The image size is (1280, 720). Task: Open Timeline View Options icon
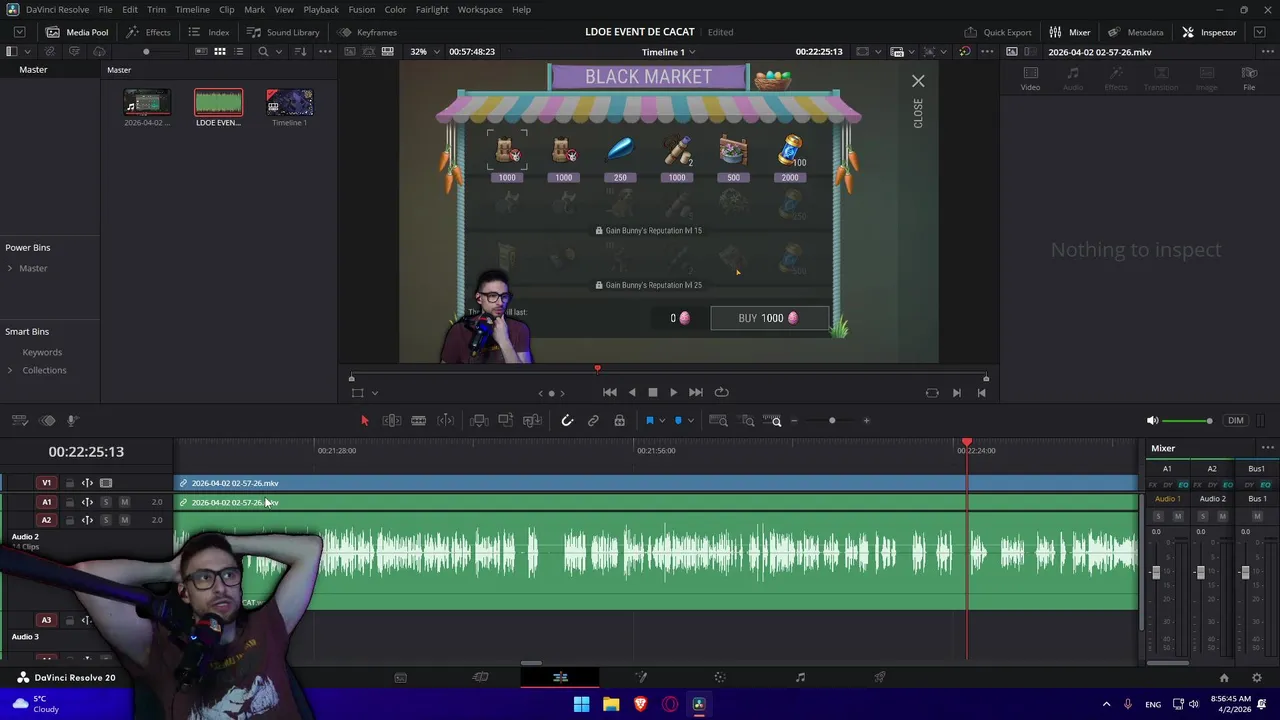18,421
